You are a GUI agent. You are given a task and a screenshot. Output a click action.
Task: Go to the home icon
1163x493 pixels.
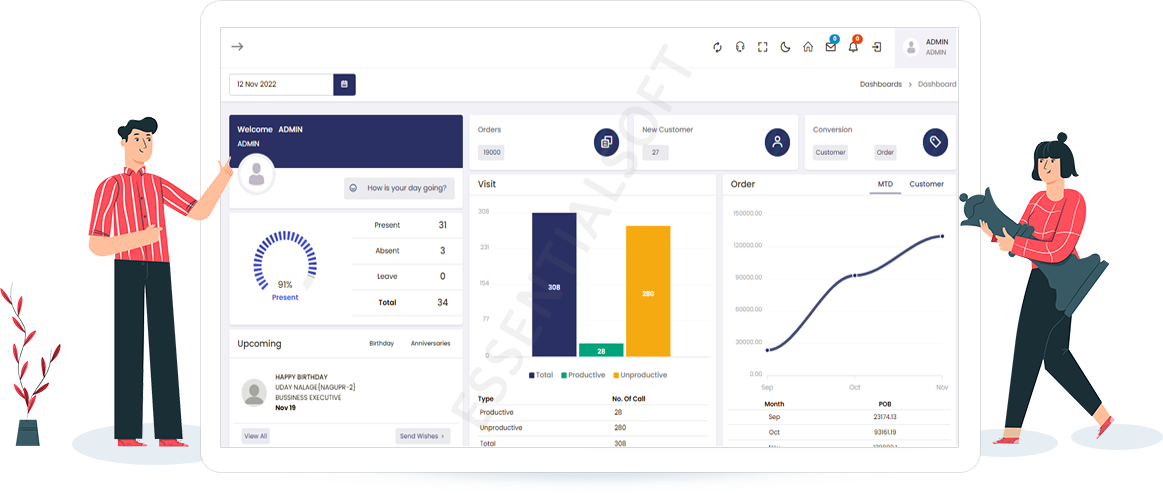coord(808,47)
